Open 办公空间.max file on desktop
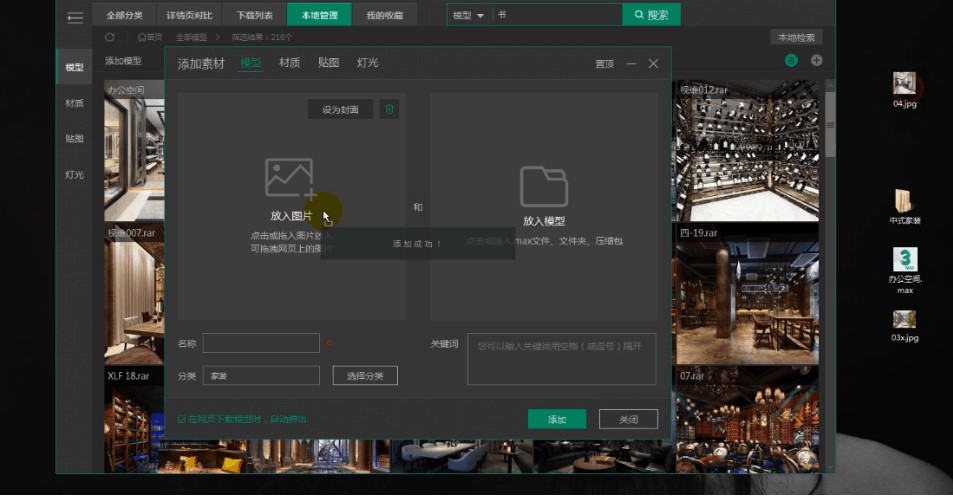The image size is (953, 496). pyautogui.click(x=904, y=263)
